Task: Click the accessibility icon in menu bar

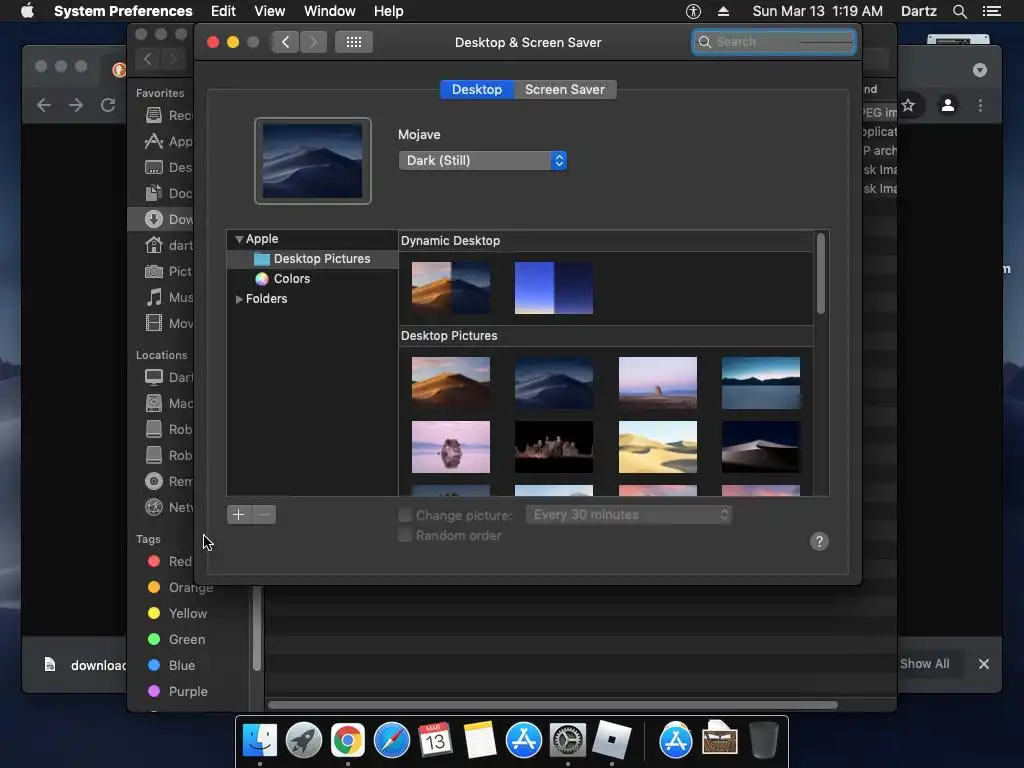Action: (x=693, y=11)
